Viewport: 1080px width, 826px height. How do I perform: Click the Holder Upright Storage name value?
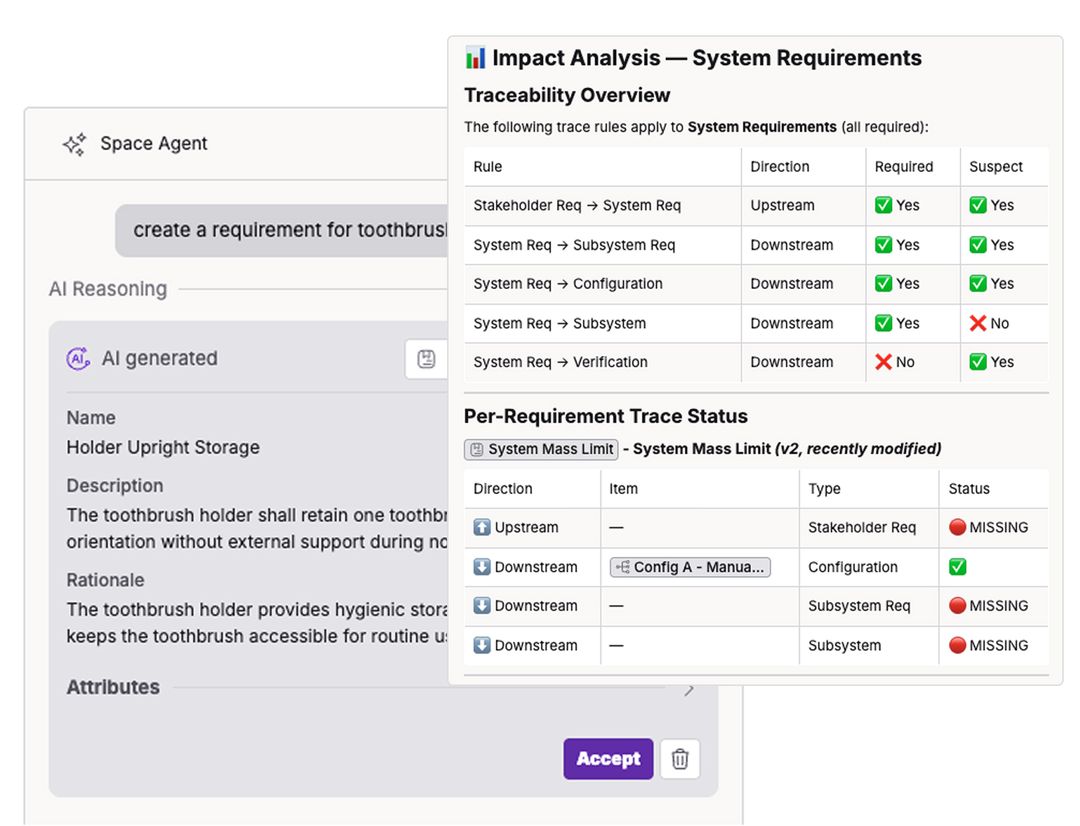(x=163, y=448)
